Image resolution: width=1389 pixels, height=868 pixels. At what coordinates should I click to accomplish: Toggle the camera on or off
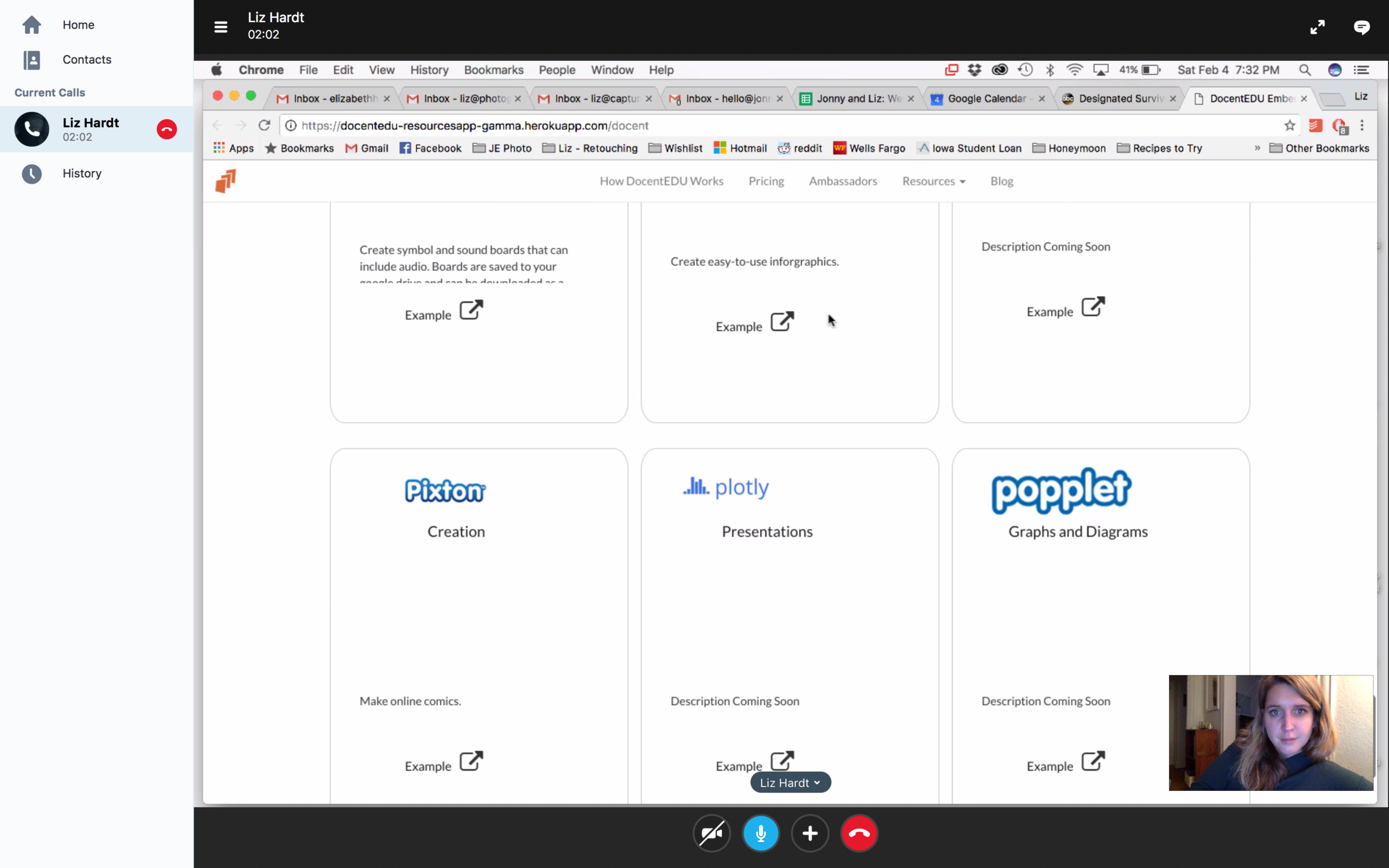(711, 833)
